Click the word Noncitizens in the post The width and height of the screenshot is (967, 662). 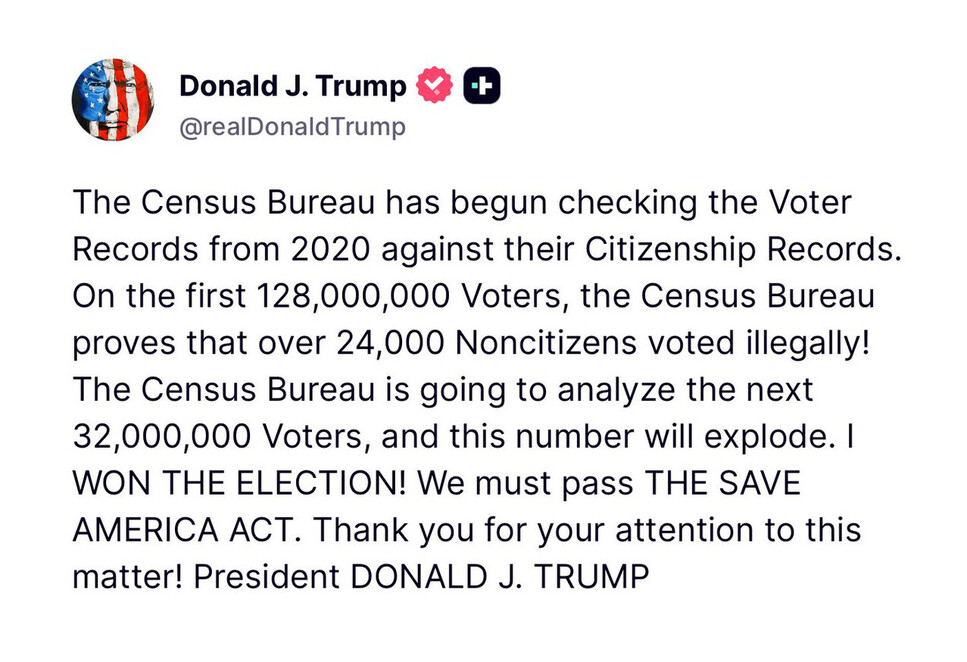pos(546,343)
